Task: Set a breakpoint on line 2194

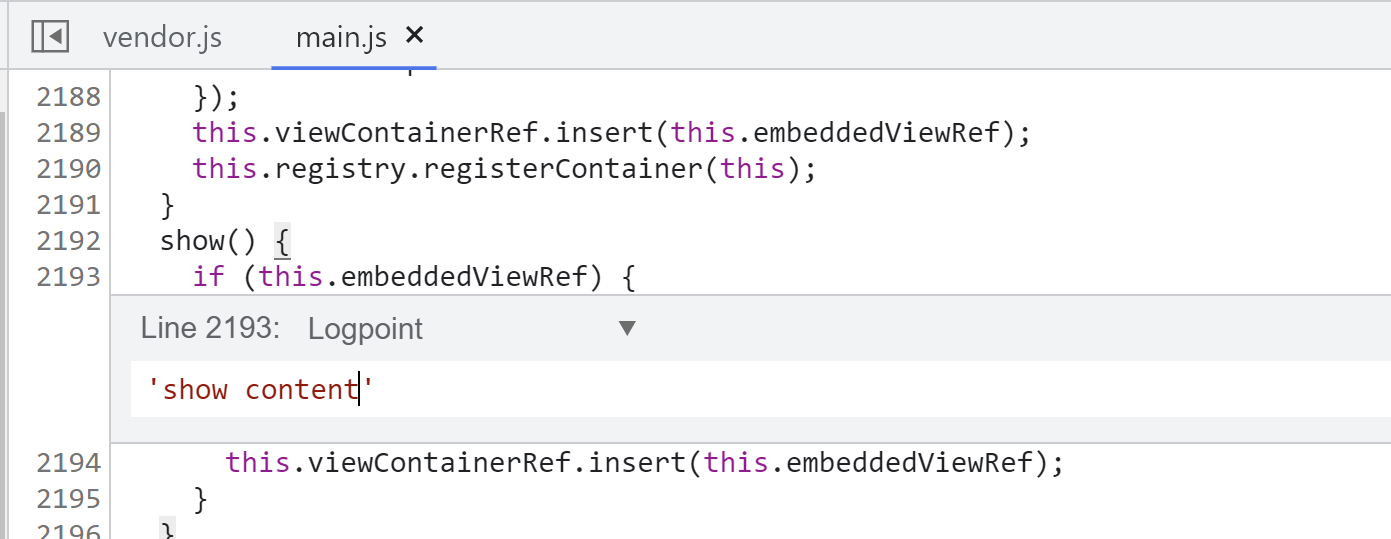Action: pos(68,463)
